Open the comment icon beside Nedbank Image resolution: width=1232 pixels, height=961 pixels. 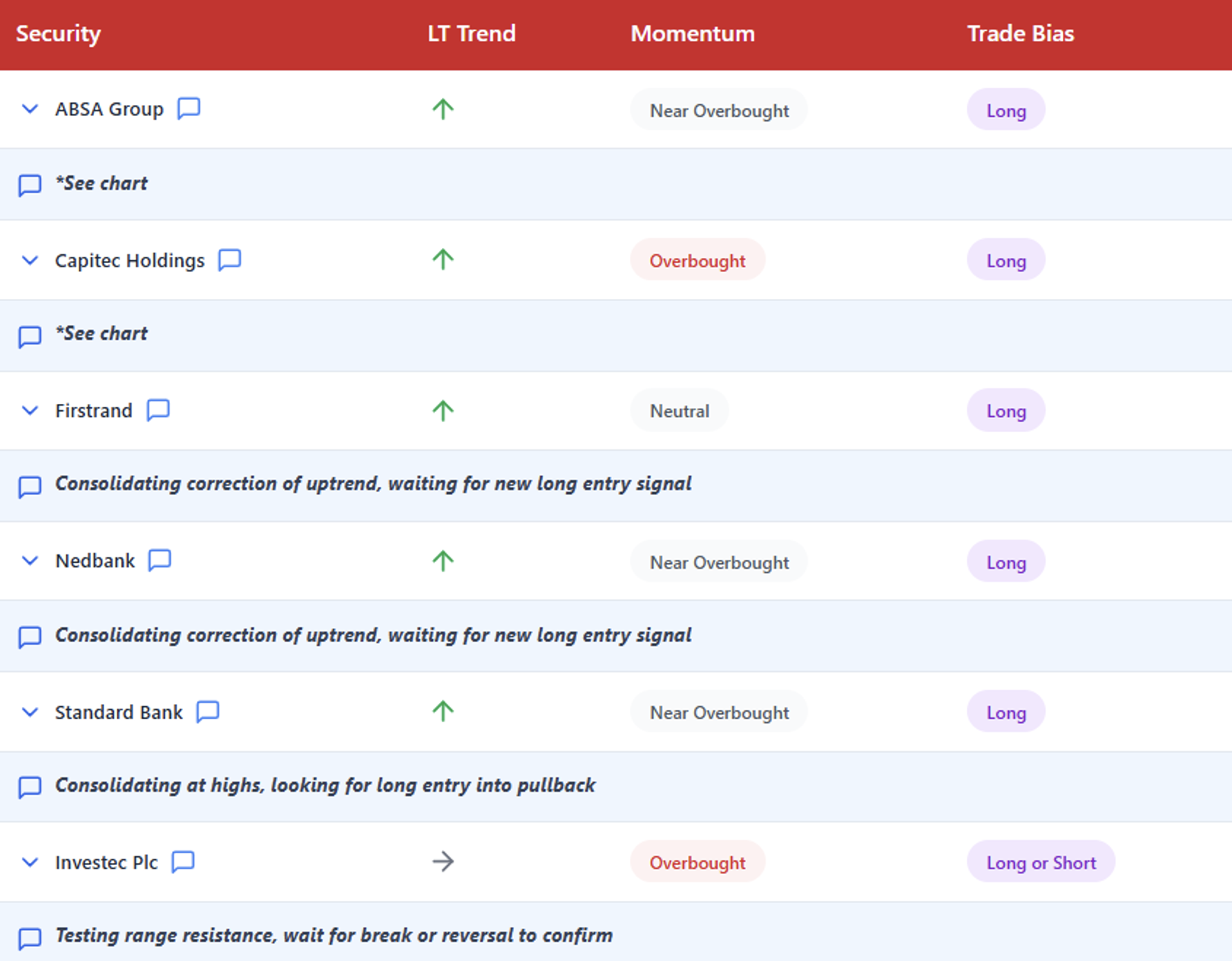click(x=160, y=560)
